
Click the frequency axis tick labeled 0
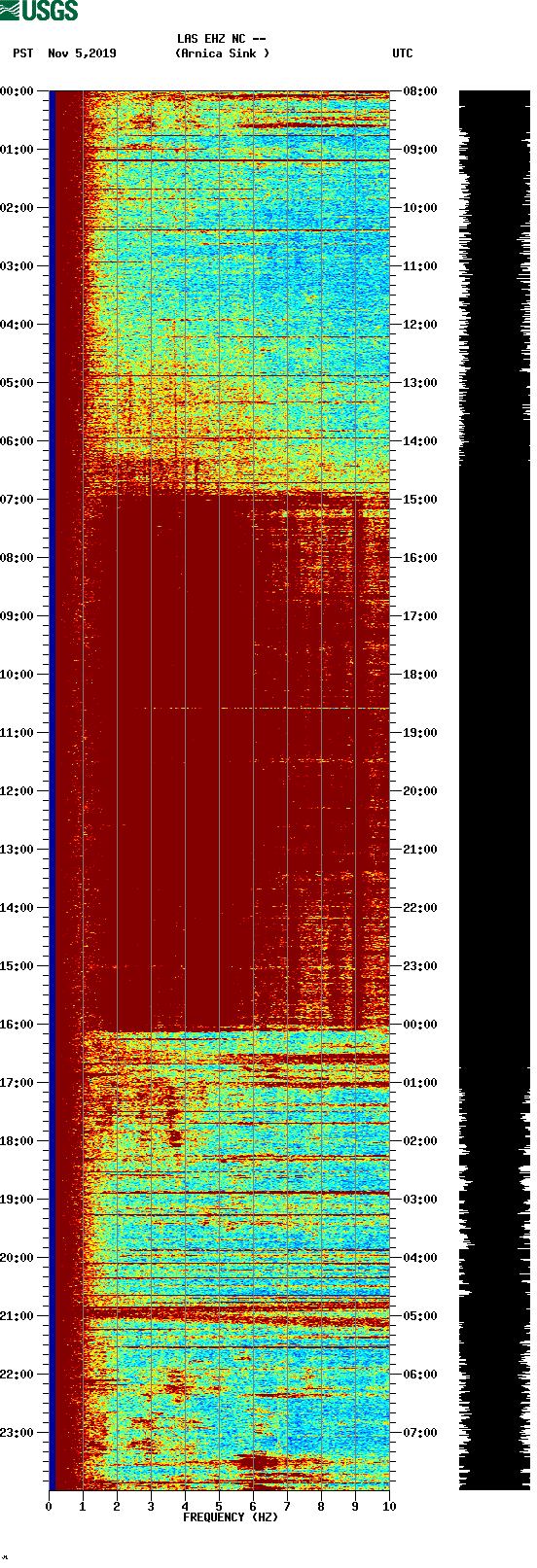49,1507
